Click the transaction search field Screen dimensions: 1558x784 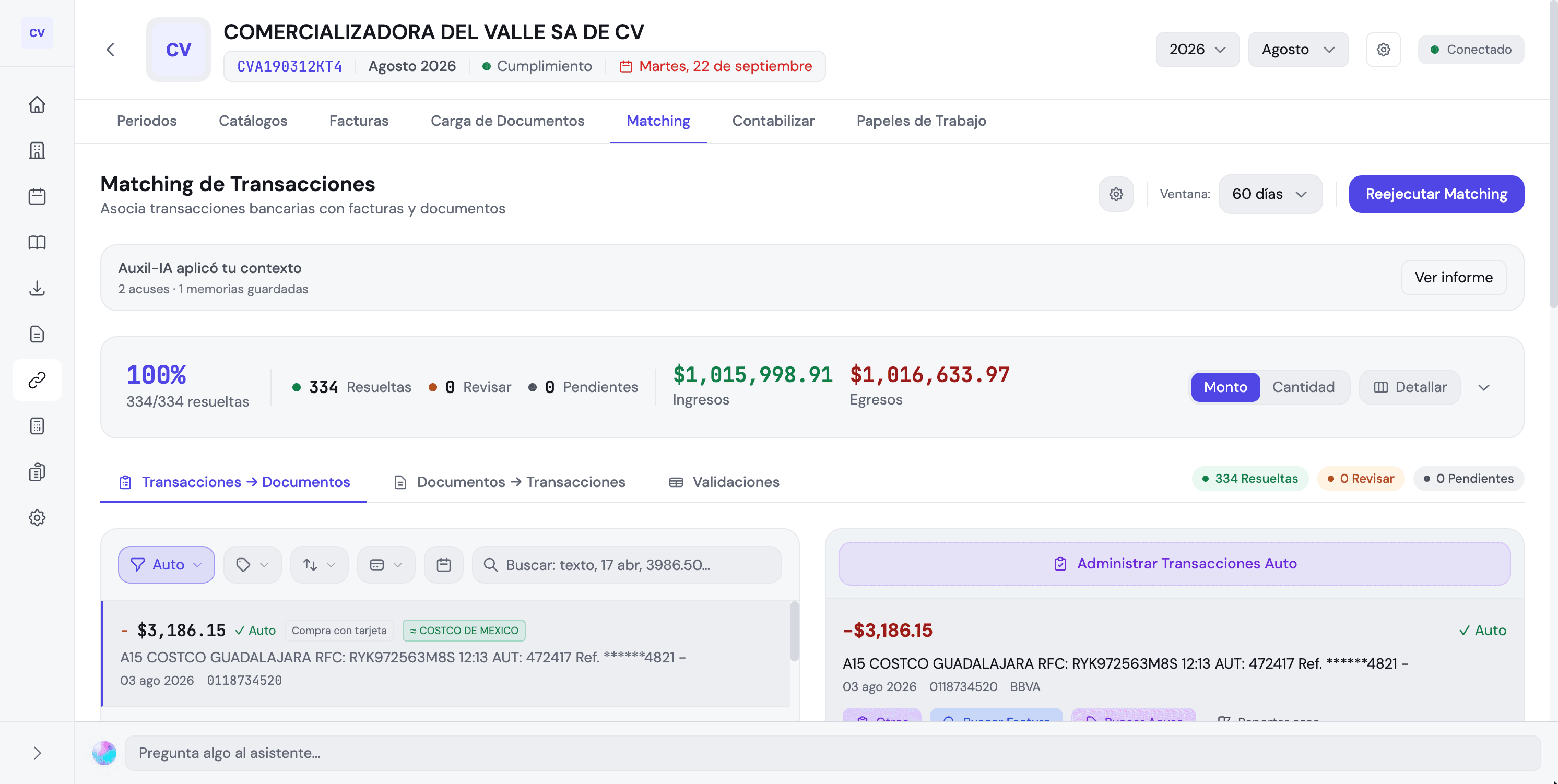pos(627,565)
